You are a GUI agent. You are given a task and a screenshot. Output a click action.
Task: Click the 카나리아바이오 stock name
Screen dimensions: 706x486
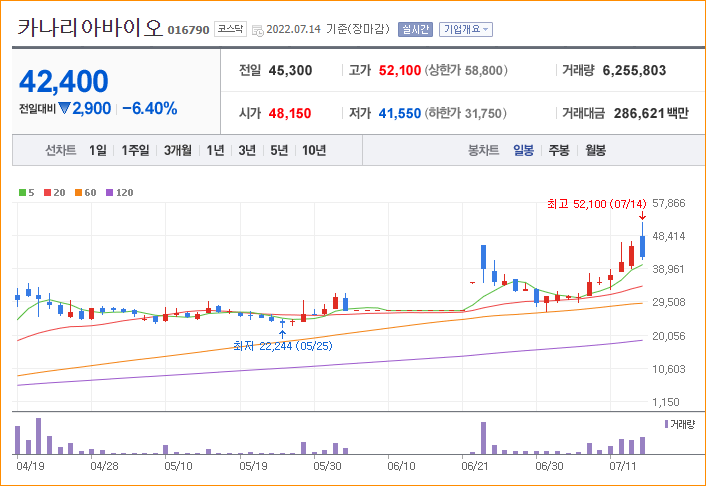point(90,28)
